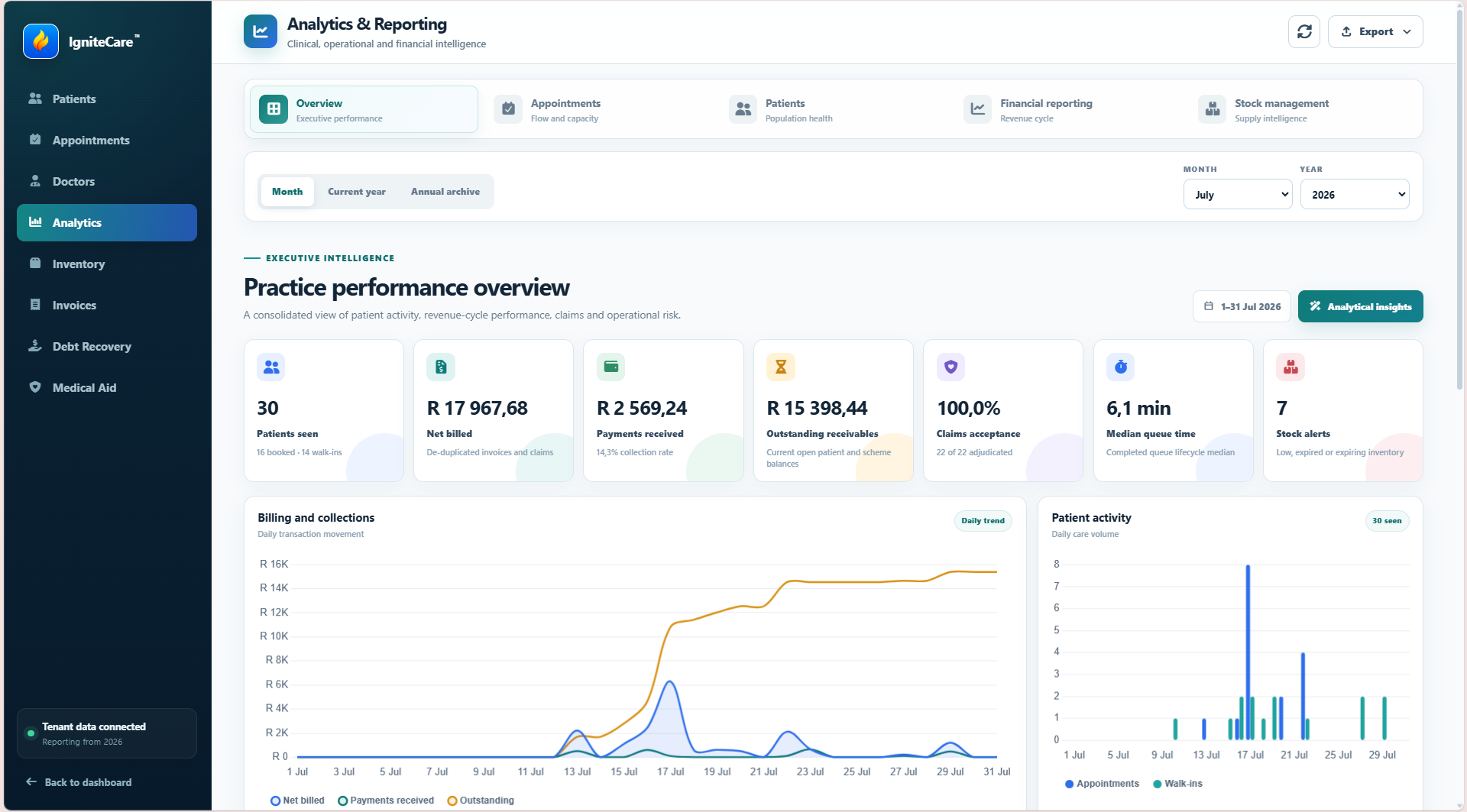The width and height of the screenshot is (1467, 812).
Task: Switch to Financial reporting tab
Action: click(1067, 109)
